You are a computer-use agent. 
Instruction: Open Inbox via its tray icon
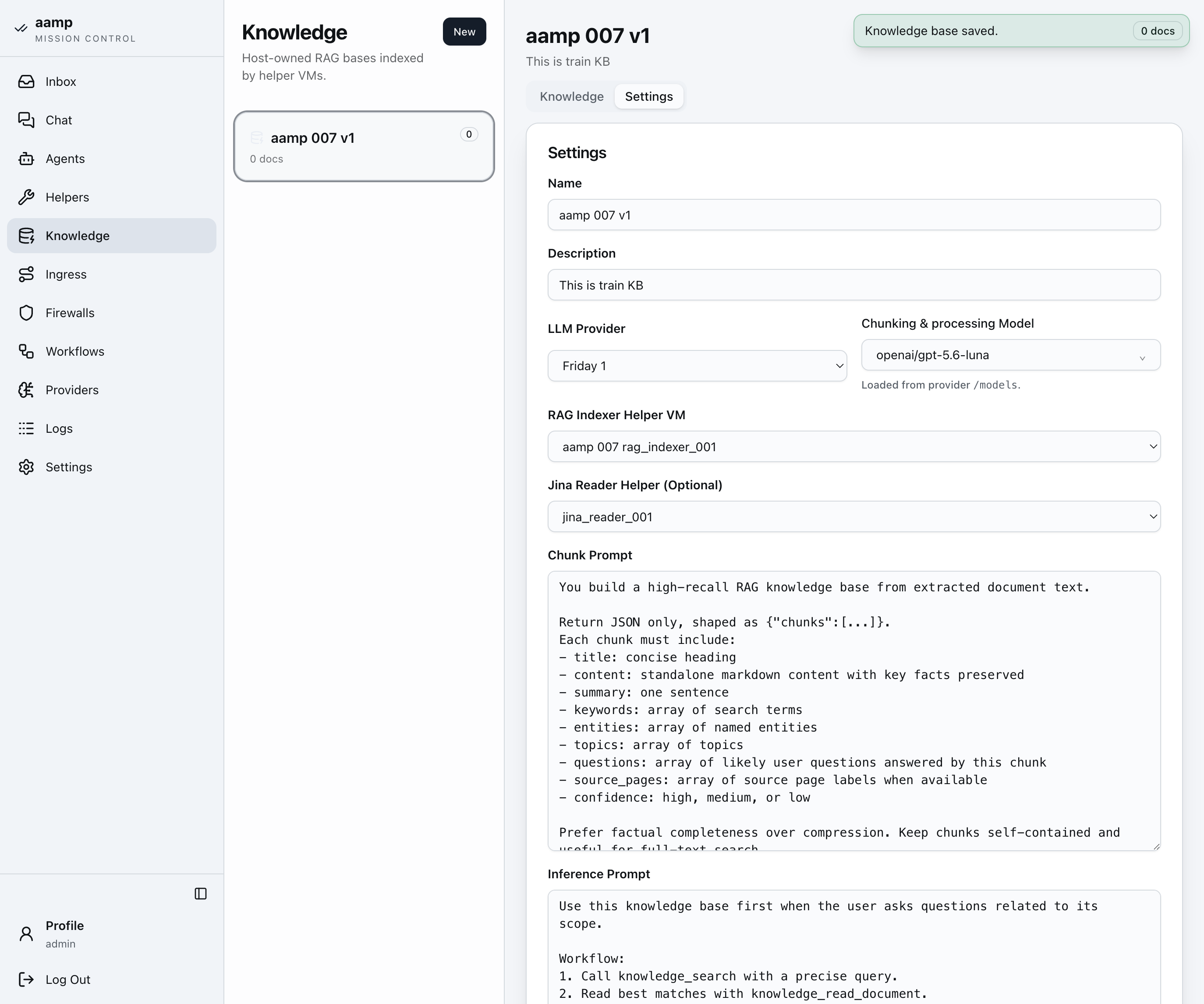[x=26, y=81]
